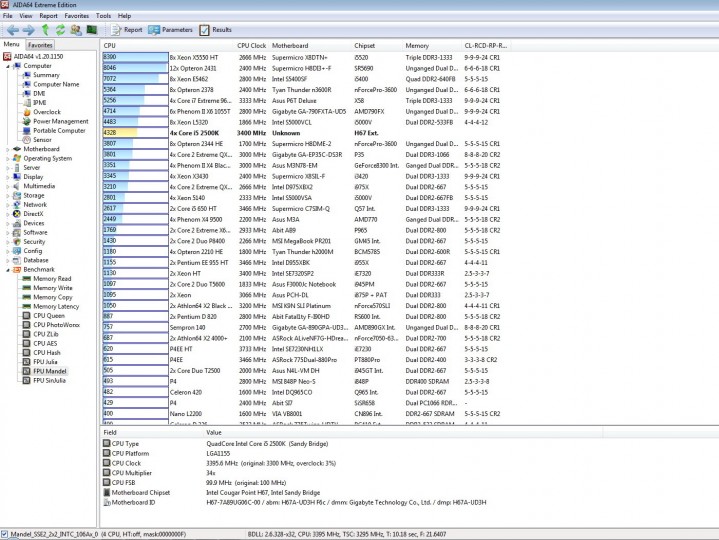Select the Sensor tree item

tap(42, 140)
